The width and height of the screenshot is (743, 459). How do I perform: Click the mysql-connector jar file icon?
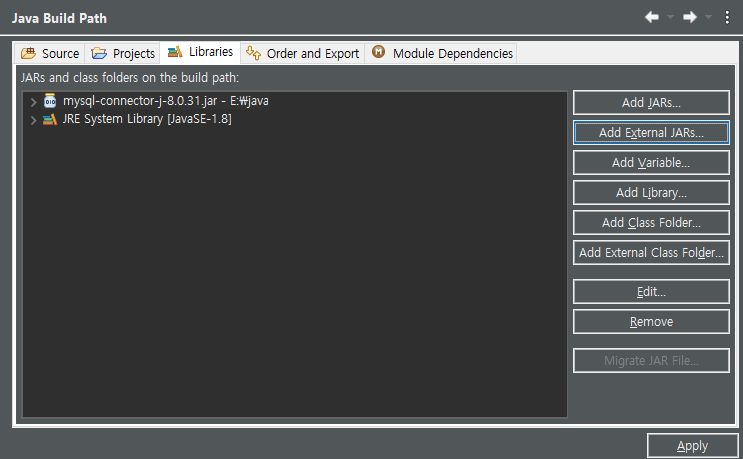[x=50, y=101]
